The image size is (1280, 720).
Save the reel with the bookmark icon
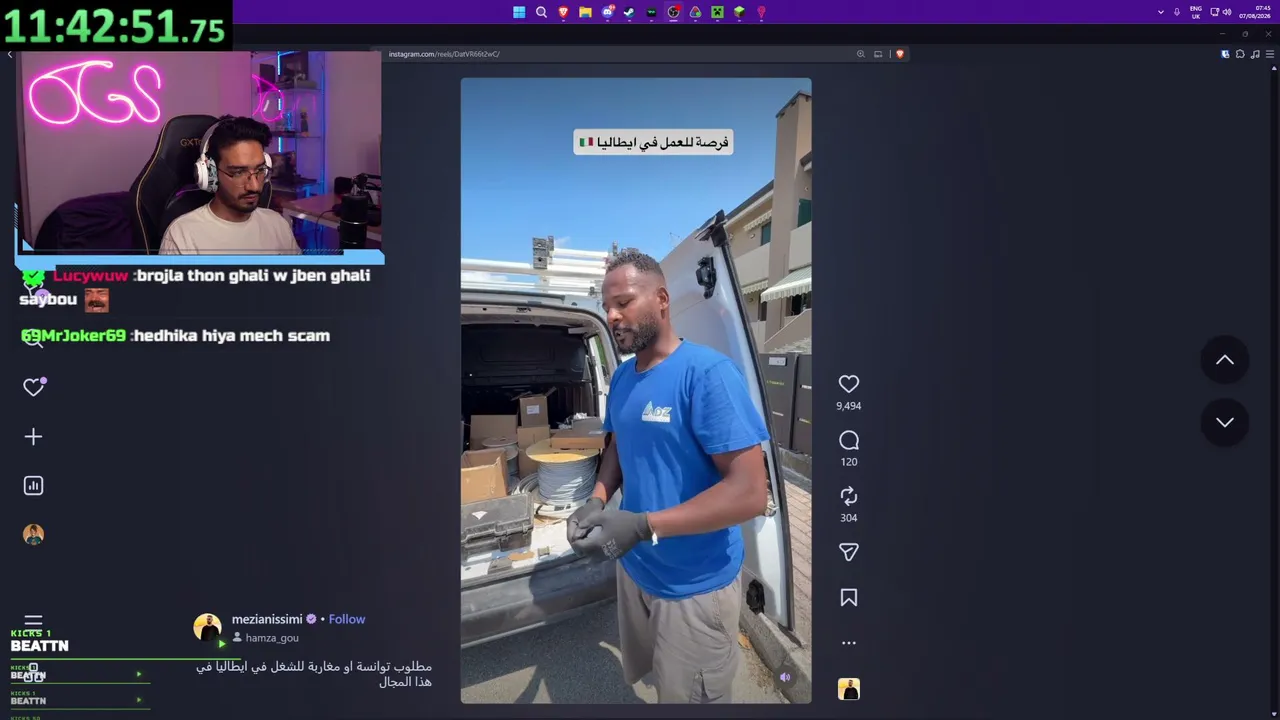[849, 598]
